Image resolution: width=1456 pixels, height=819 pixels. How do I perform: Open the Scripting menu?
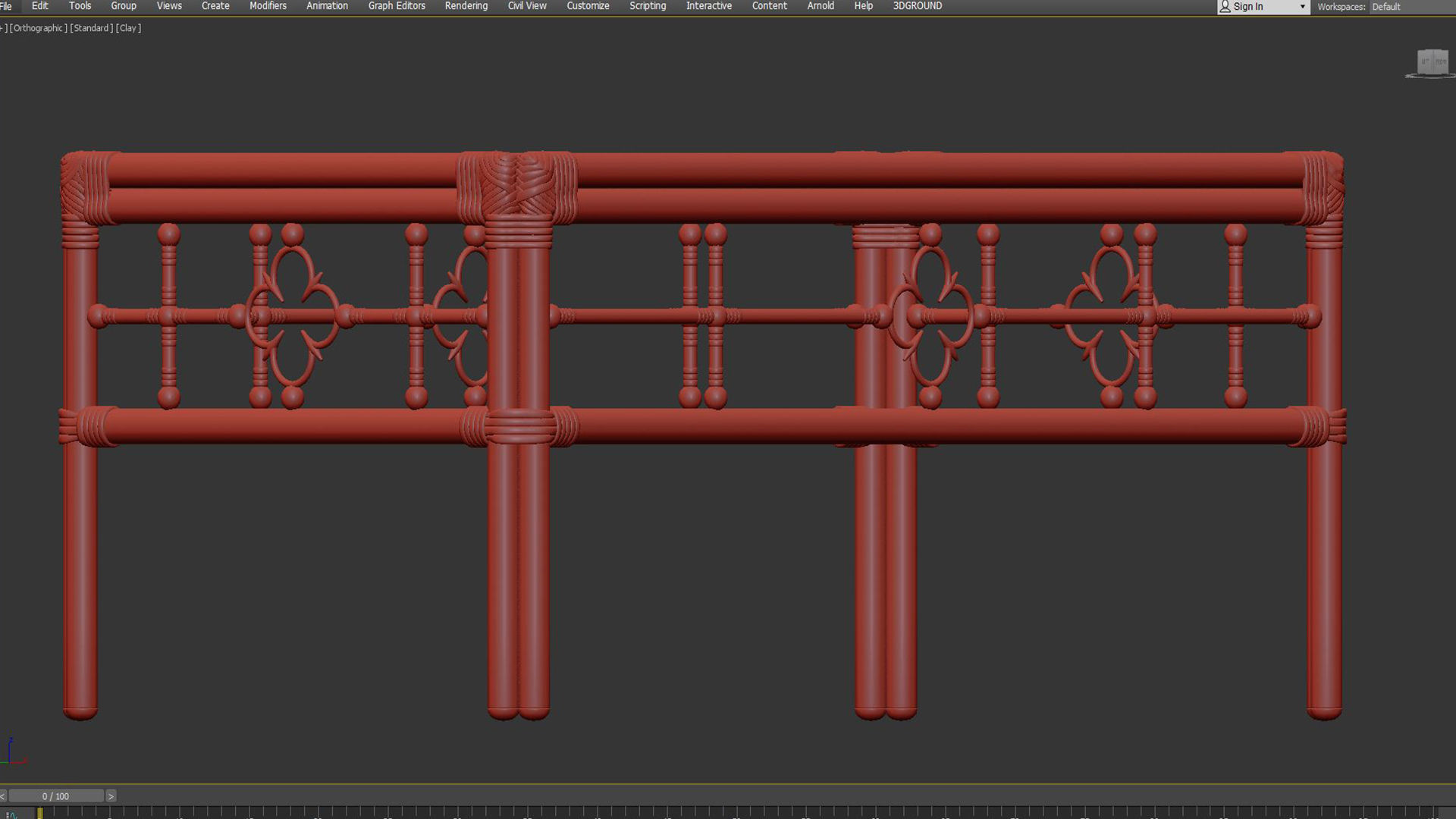[648, 6]
